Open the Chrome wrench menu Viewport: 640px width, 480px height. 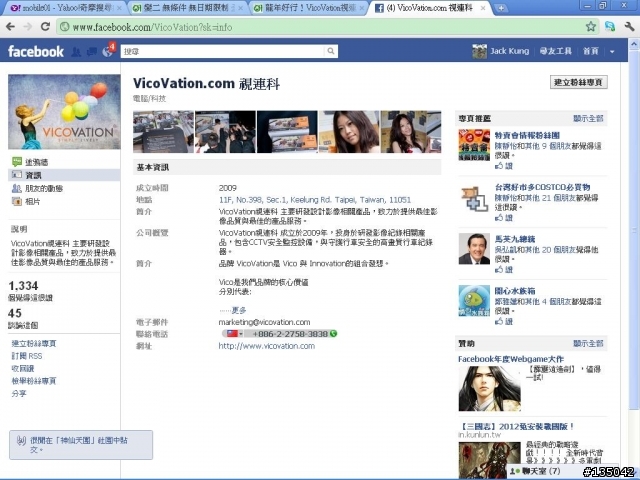point(629,27)
